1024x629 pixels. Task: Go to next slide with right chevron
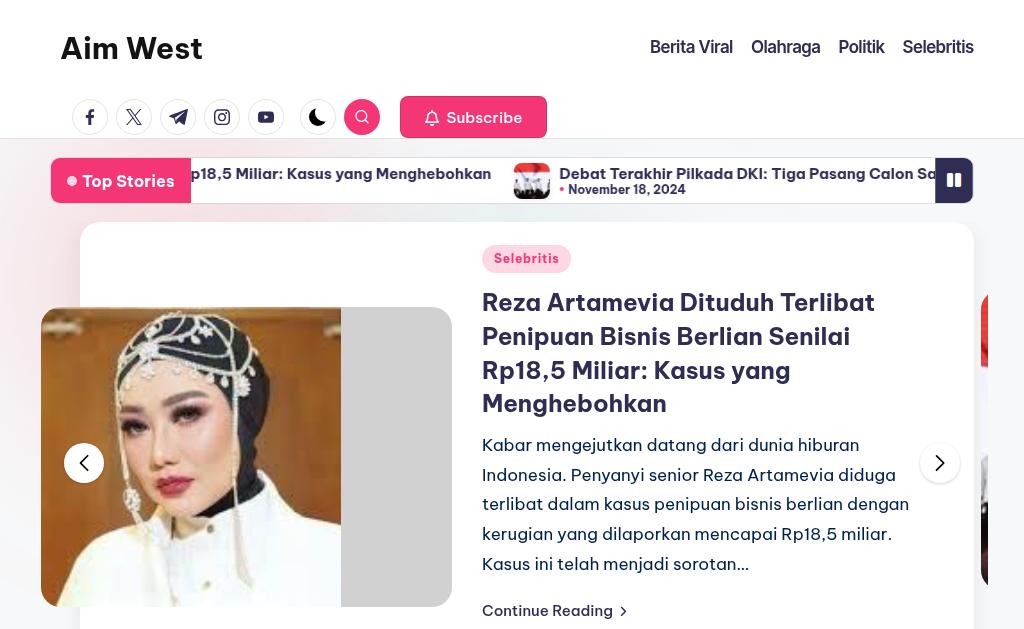940,463
